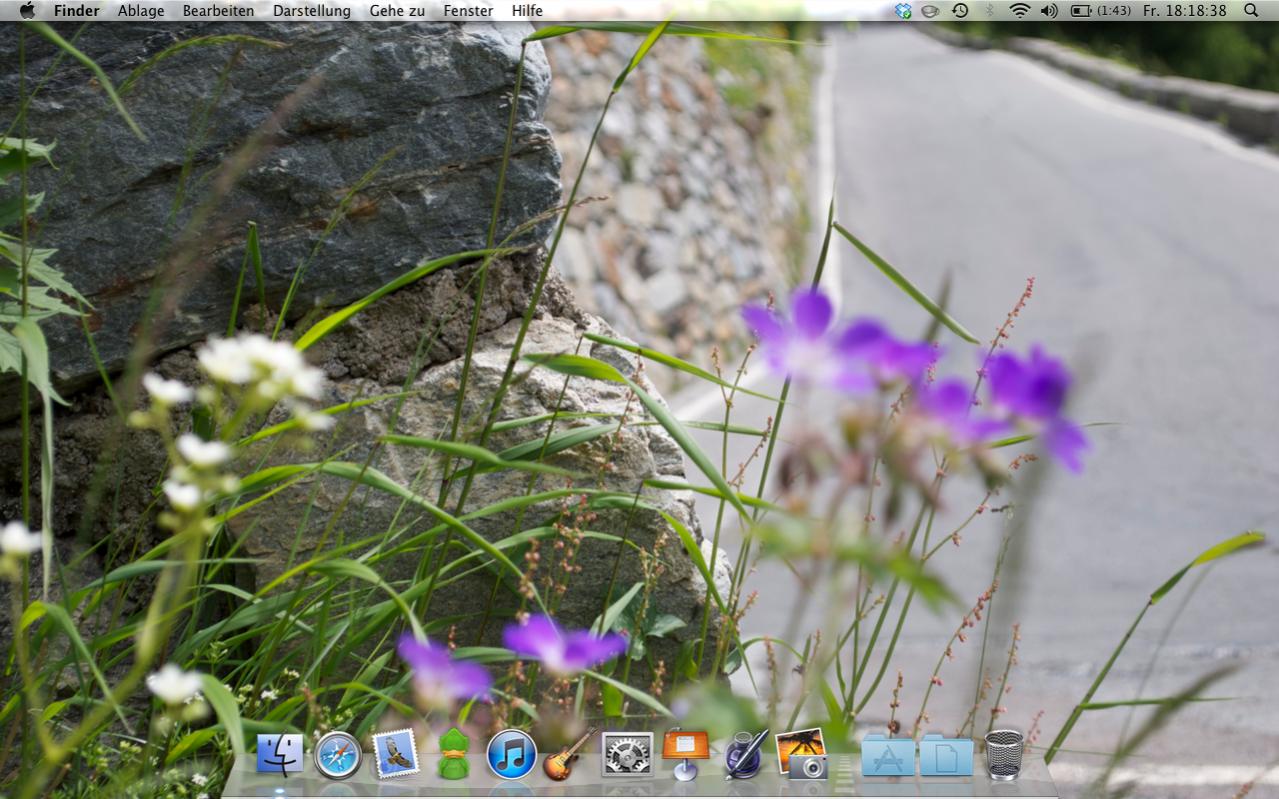Click the volume speaker icon
This screenshot has width=1279, height=799.
coord(1048,10)
